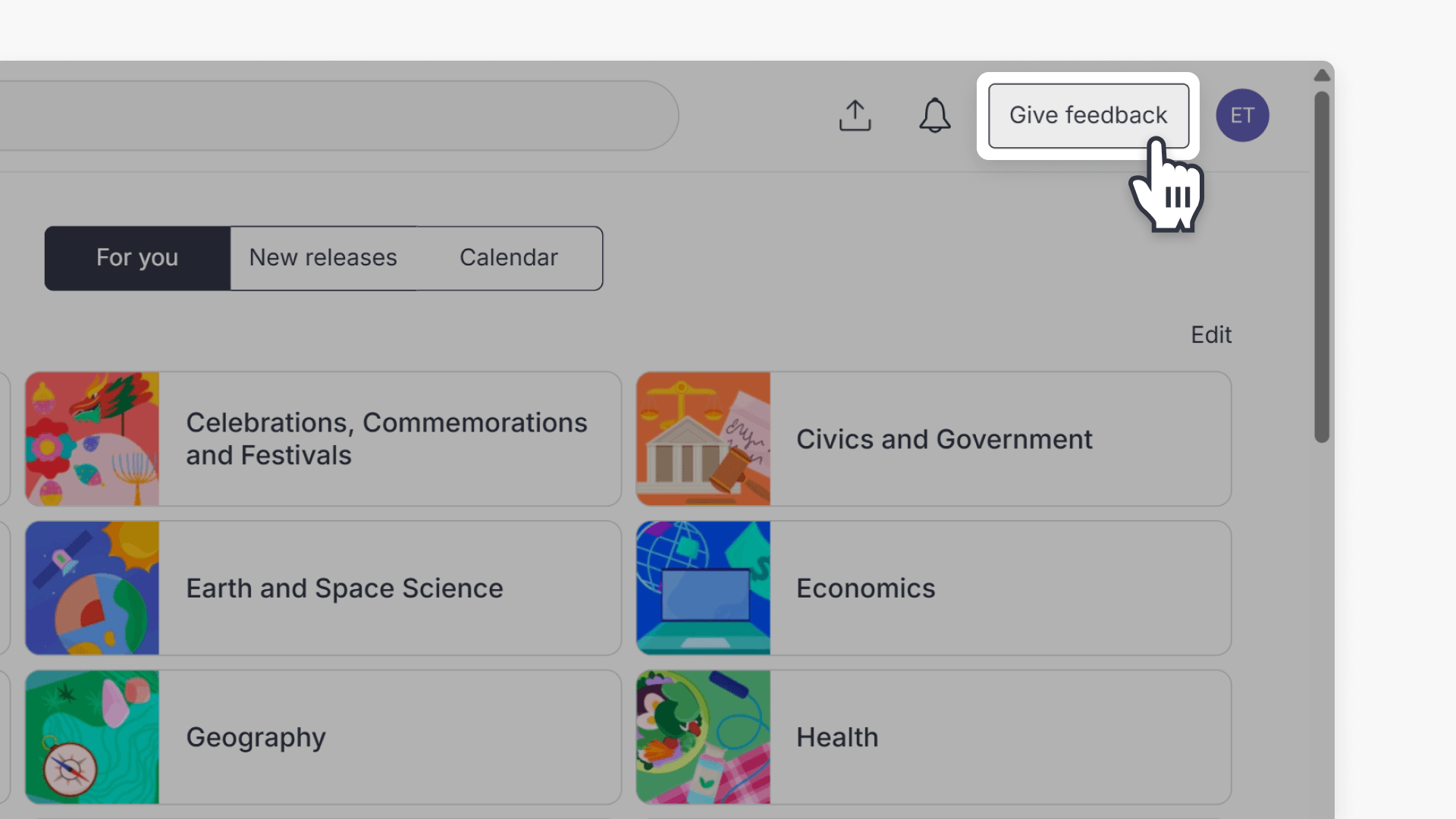Click the share upload icon

(855, 115)
